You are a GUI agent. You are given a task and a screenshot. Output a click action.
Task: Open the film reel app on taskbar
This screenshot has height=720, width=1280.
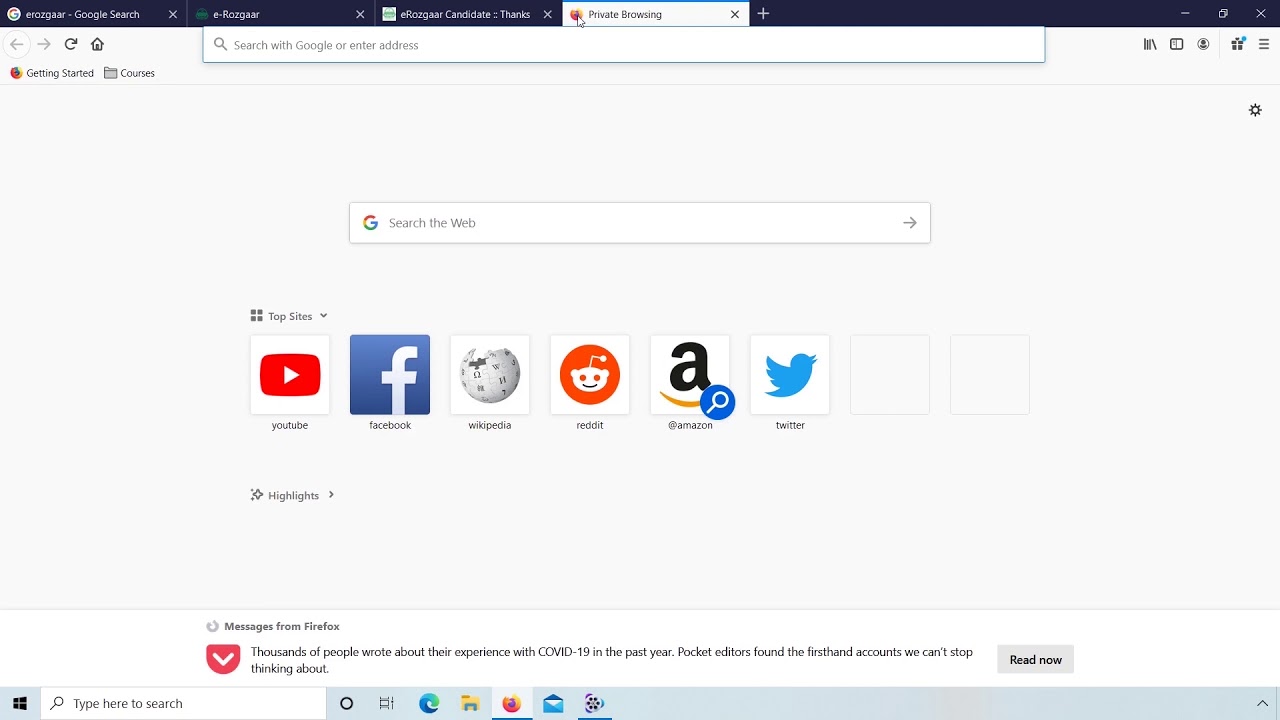[594, 704]
